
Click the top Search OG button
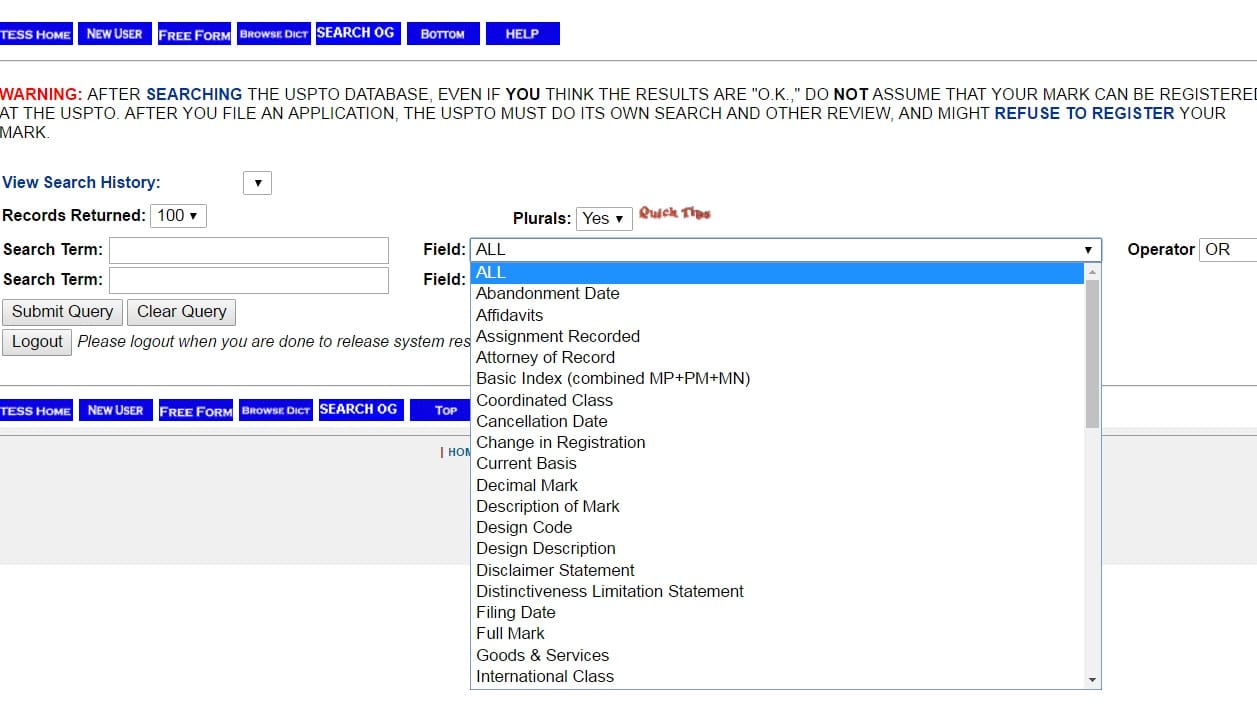(x=356, y=33)
